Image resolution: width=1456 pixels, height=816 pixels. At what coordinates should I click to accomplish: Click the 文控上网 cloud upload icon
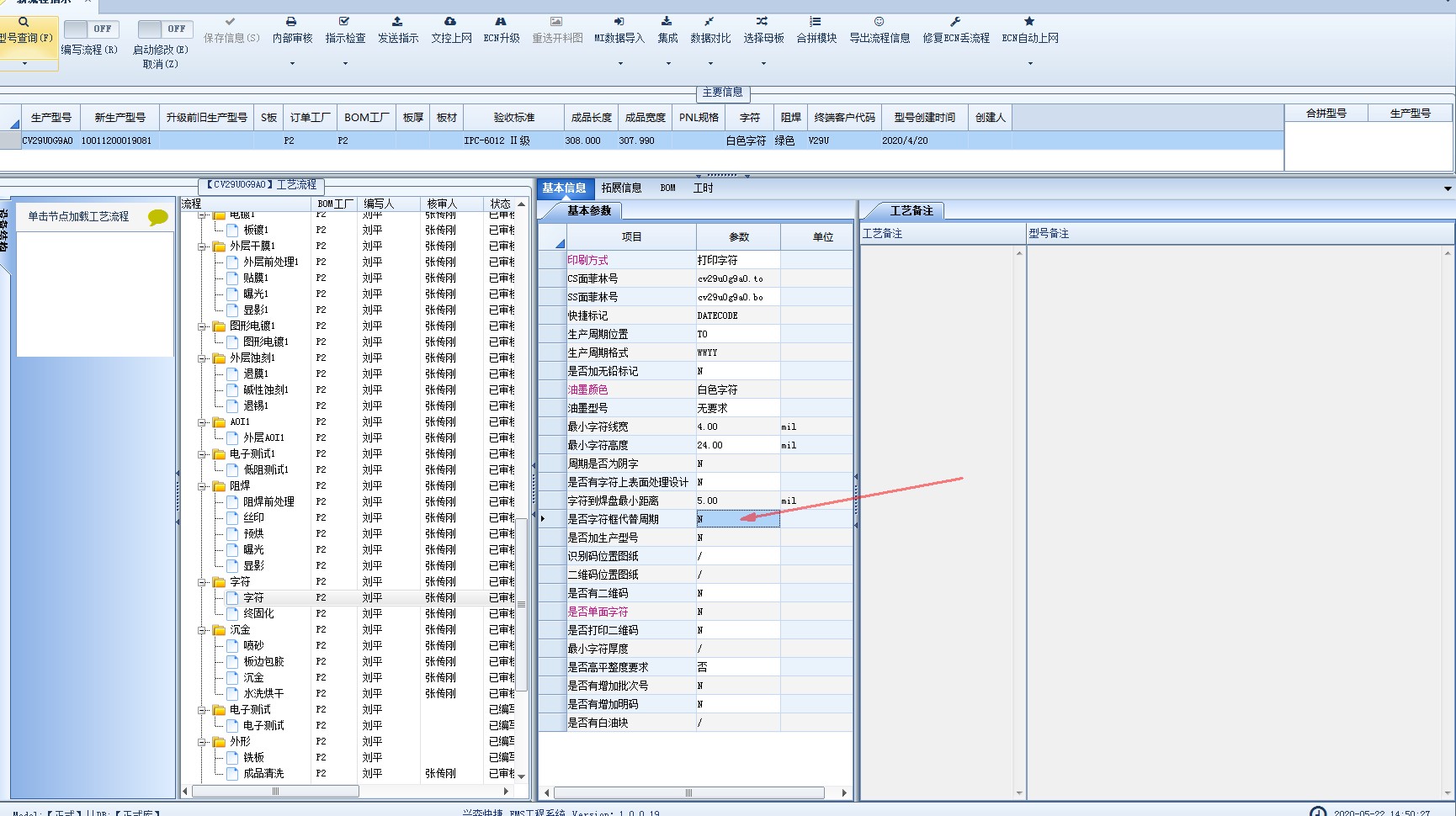(x=450, y=21)
